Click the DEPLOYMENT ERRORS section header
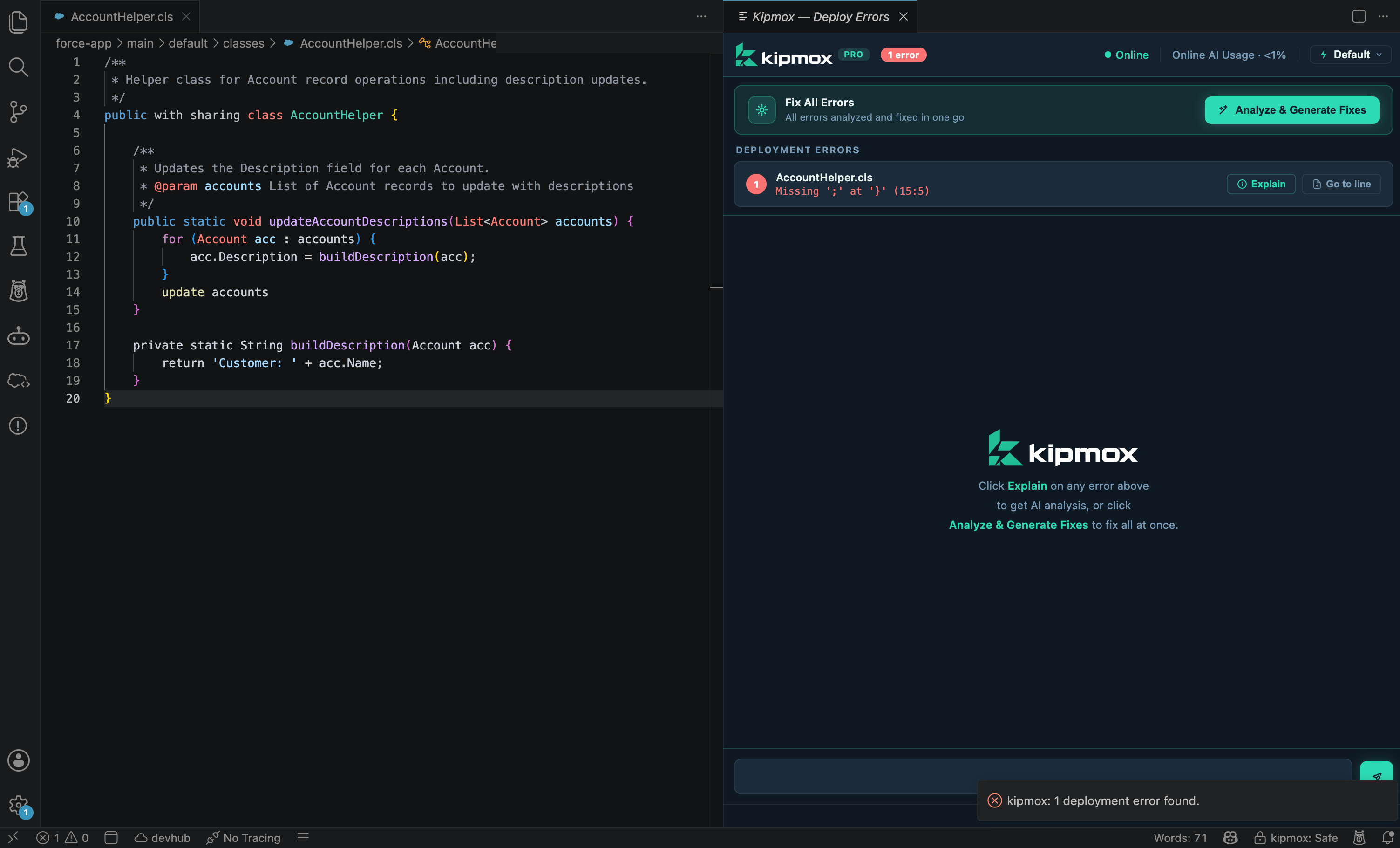 click(x=797, y=150)
